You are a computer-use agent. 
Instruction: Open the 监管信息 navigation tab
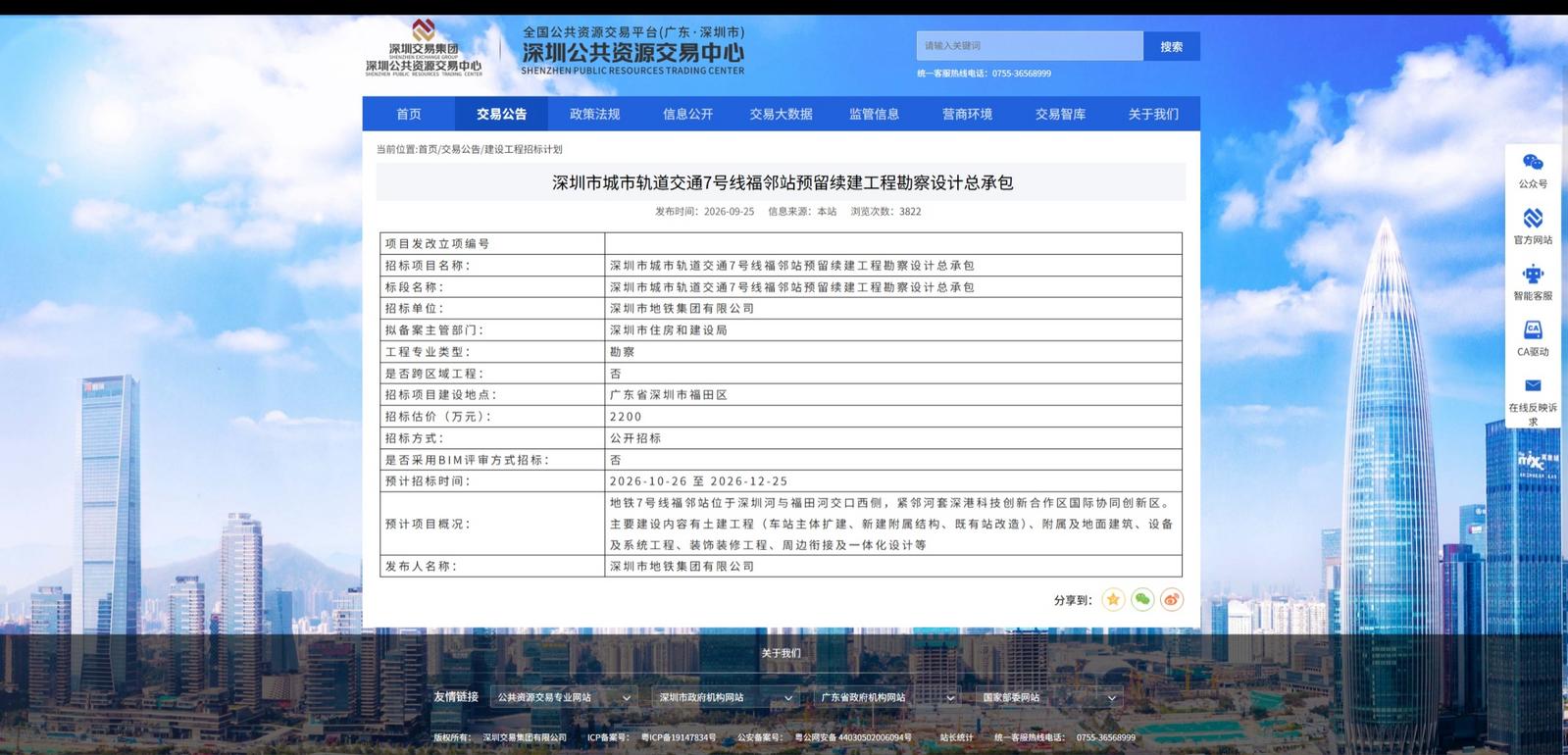pos(875,114)
